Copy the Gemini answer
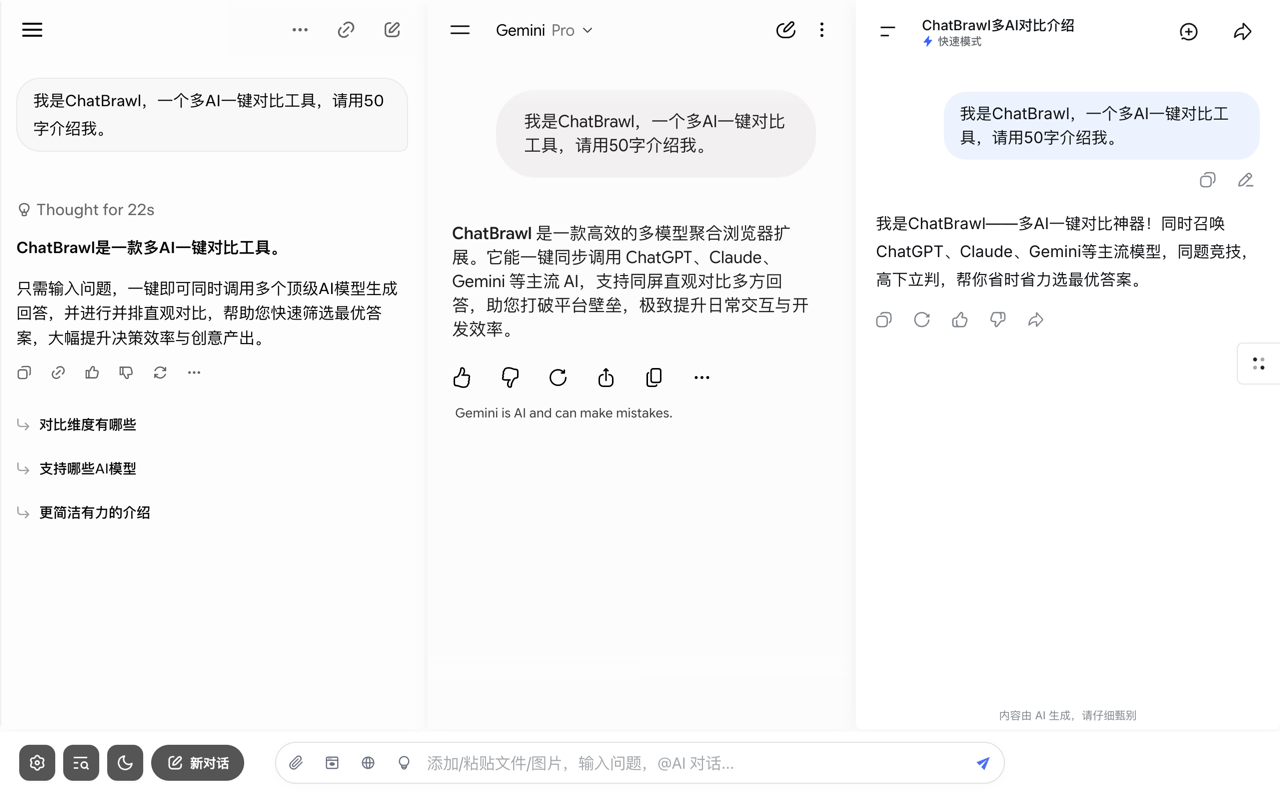Viewport: 1280px width, 800px height. coord(654,377)
